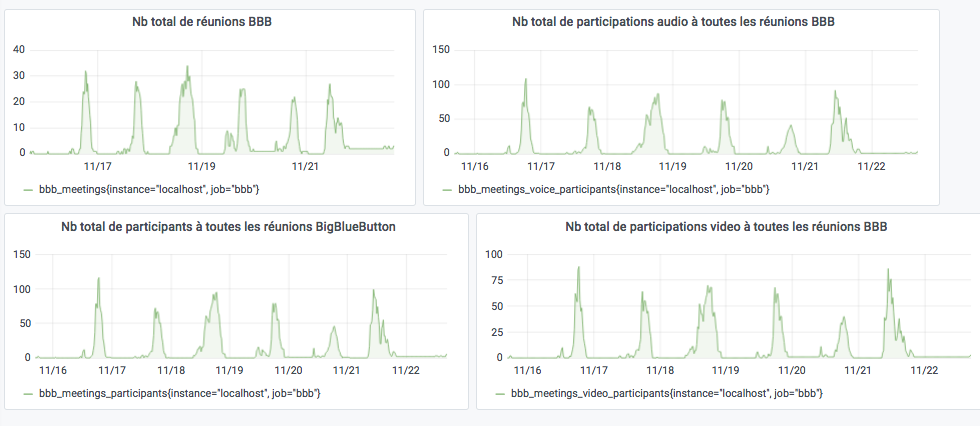This screenshot has width=980, height=426.
Task: Click color line beside bbb_meetings_video_participants legend
Action: 500,394
